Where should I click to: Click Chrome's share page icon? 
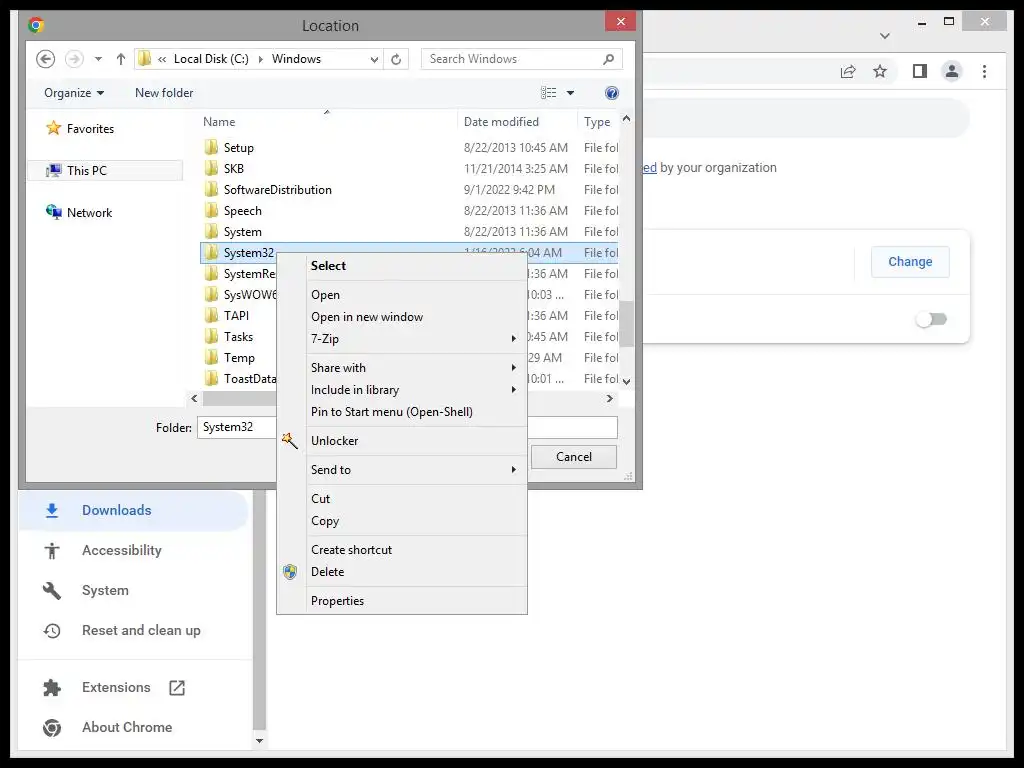[848, 71]
